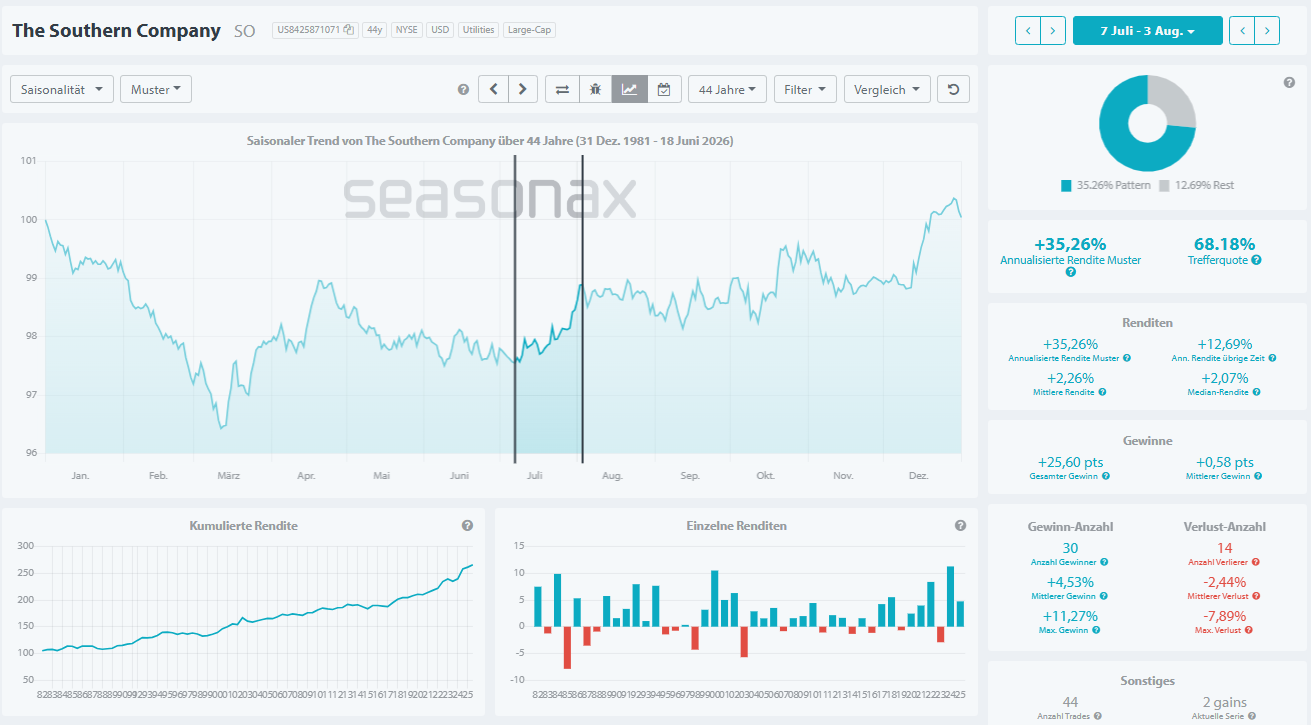Click the NYSE exchange tag
The width and height of the screenshot is (1311, 725).
pos(407,30)
